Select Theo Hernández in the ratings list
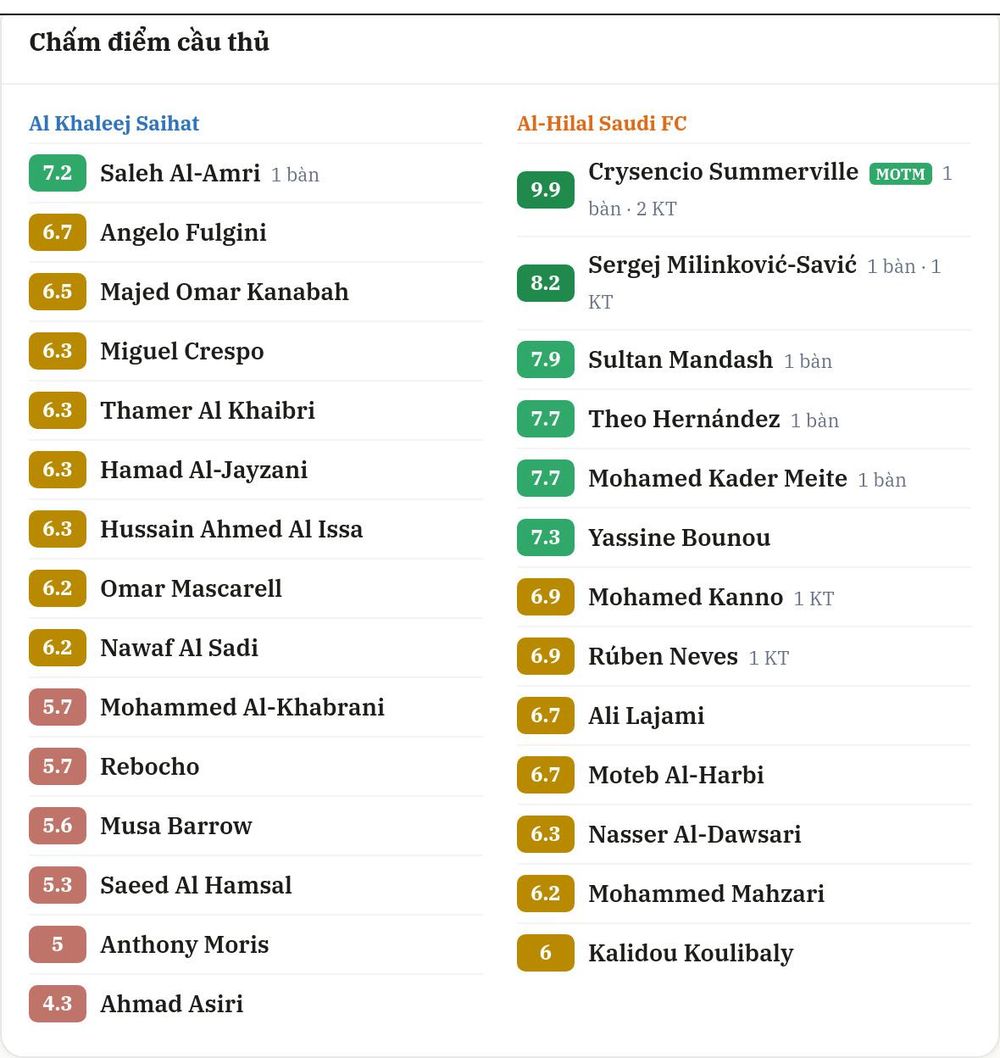 (684, 419)
